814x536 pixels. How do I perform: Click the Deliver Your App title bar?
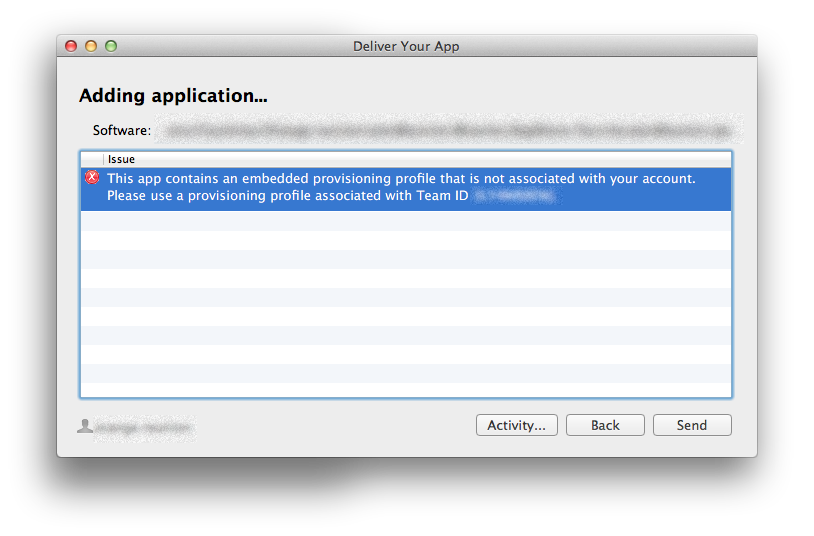coord(406,46)
